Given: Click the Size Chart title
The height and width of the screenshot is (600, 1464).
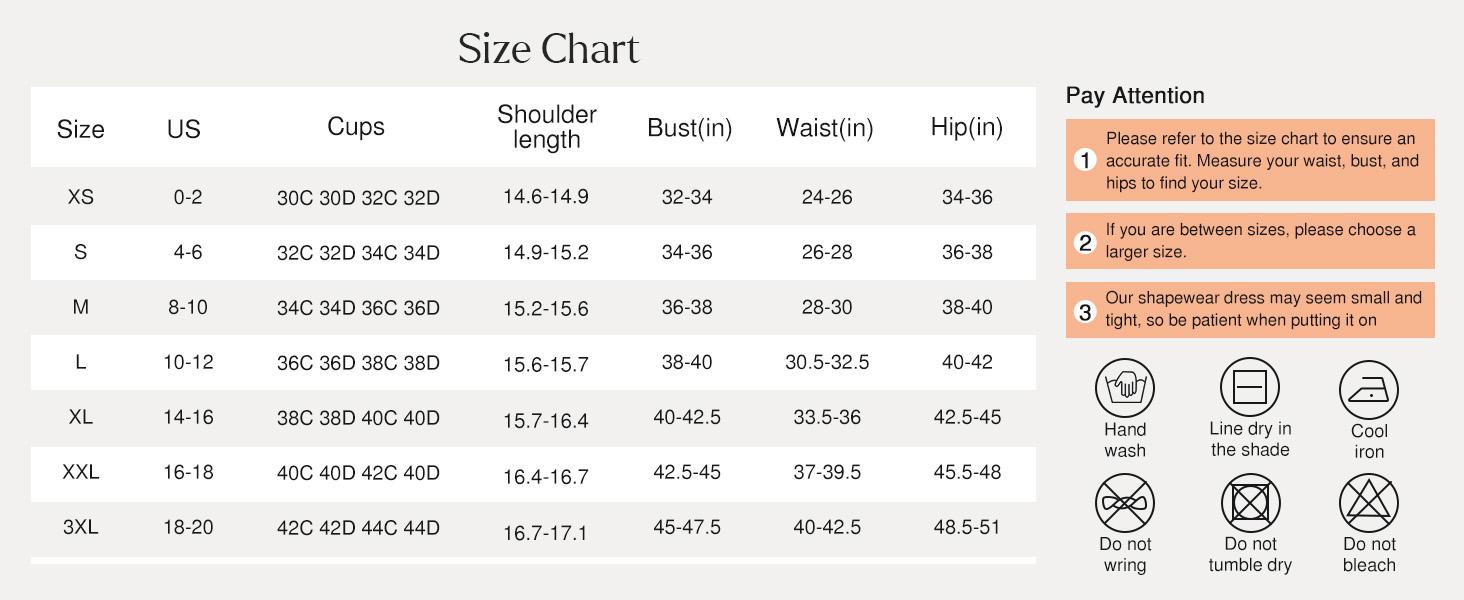Looking at the screenshot, I should point(548,49).
